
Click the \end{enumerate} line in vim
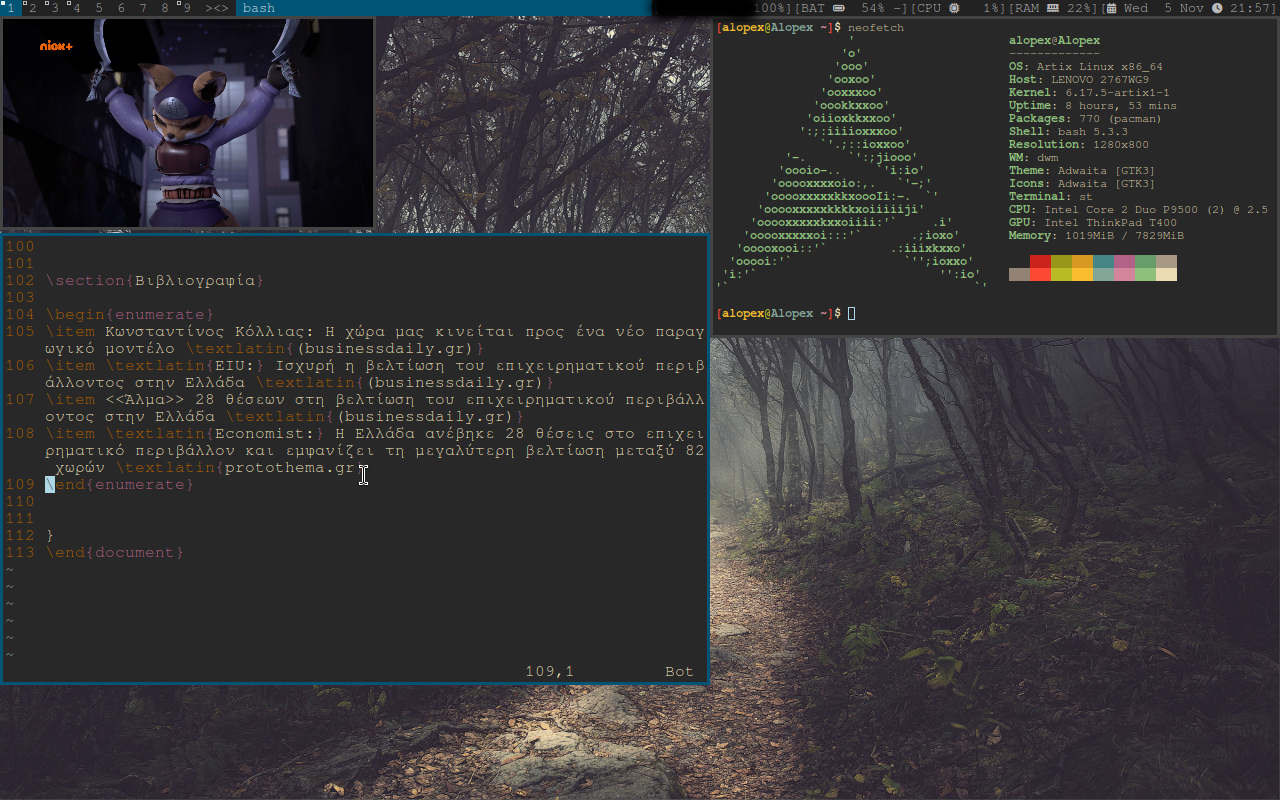click(x=120, y=485)
